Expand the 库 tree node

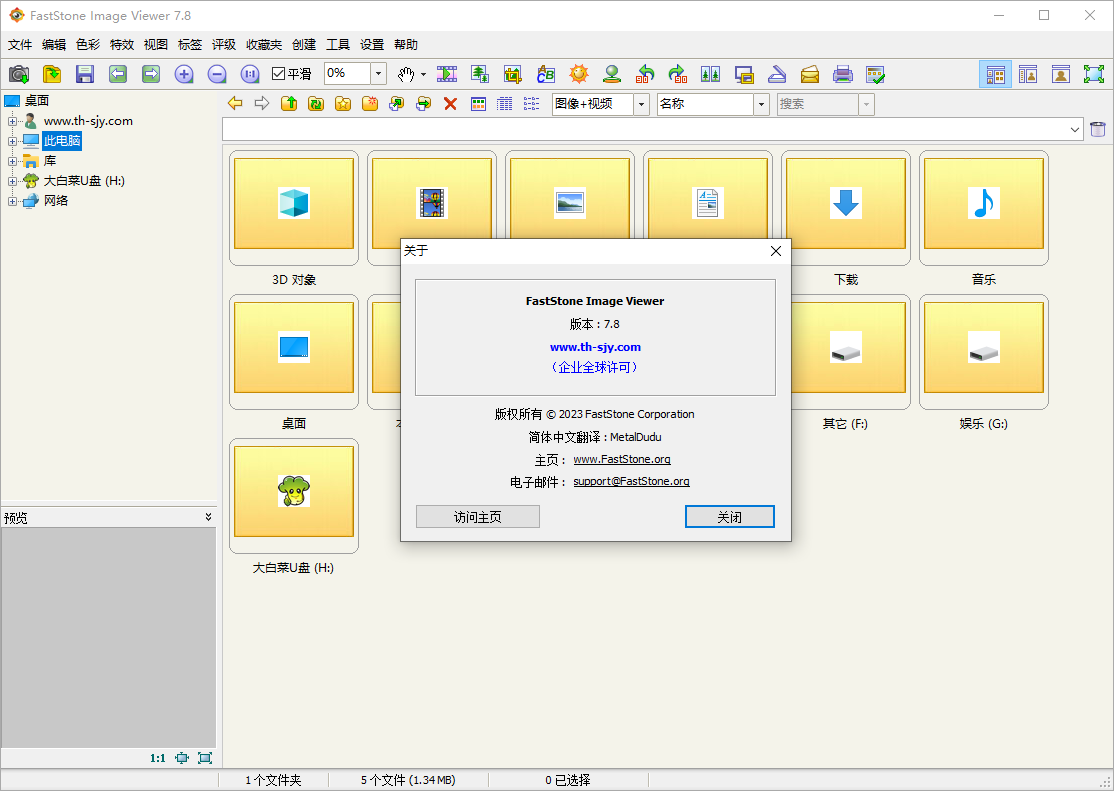[x=12, y=161]
